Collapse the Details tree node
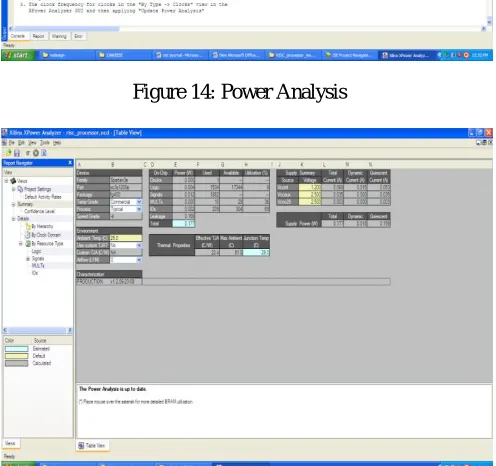Image resolution: width=496 pixels, height=466 pixels. tap(14, 219)
